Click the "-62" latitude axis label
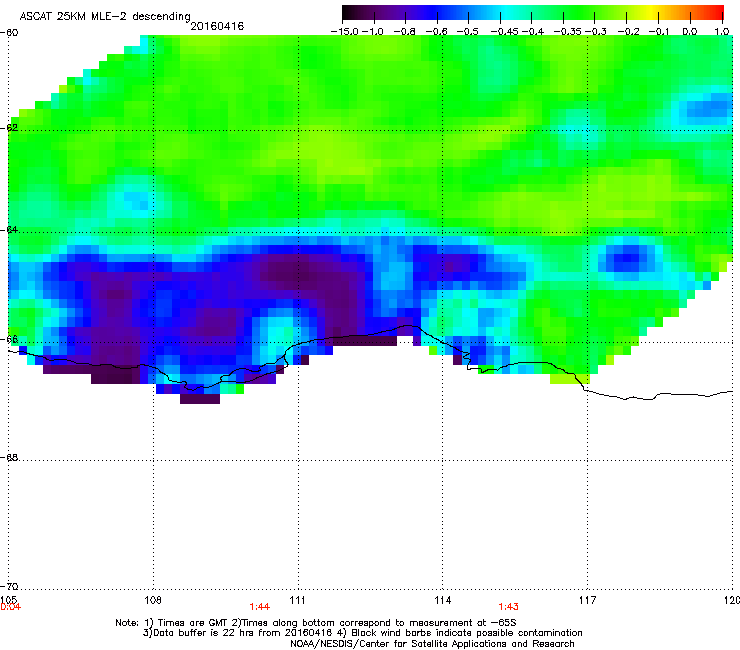This screenshot has width=740, height=650. pos(9,128)
